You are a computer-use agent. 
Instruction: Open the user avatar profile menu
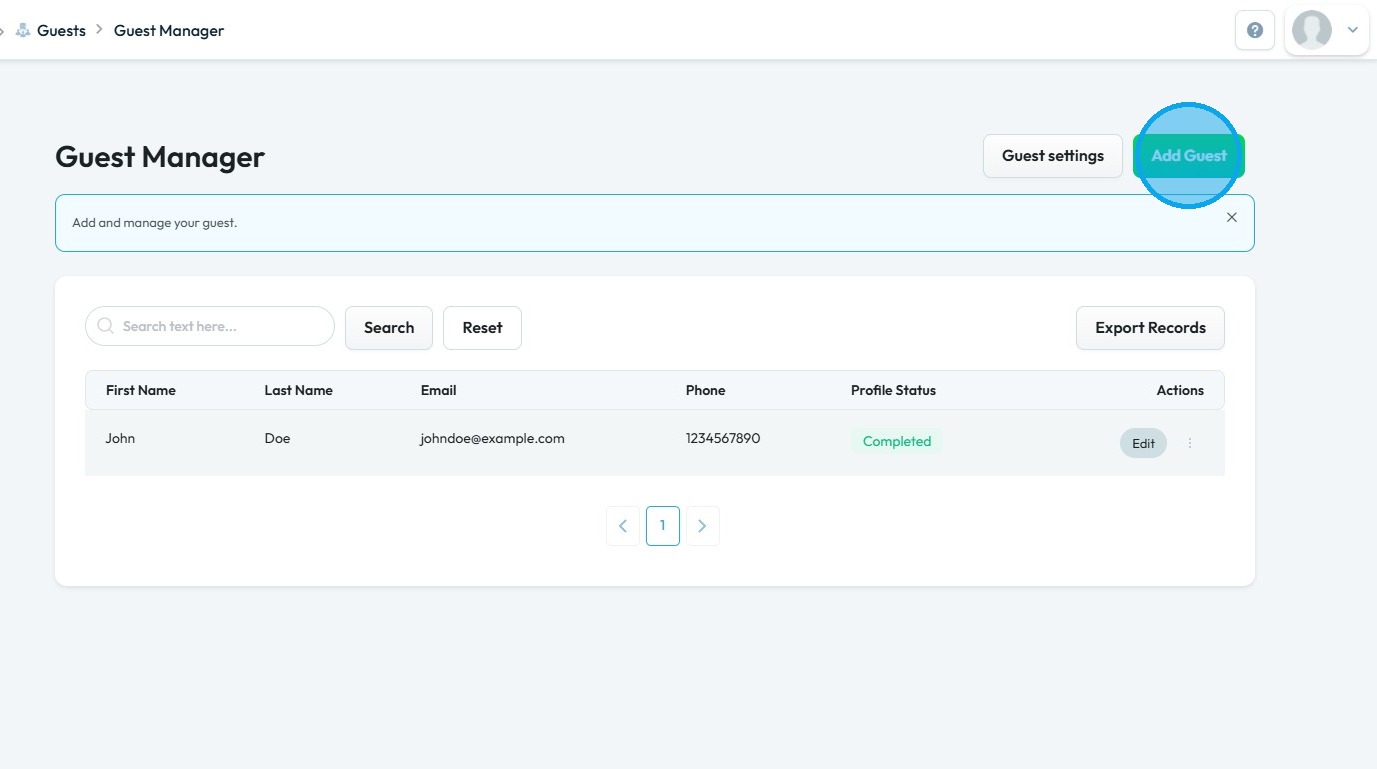point(1311,30)
